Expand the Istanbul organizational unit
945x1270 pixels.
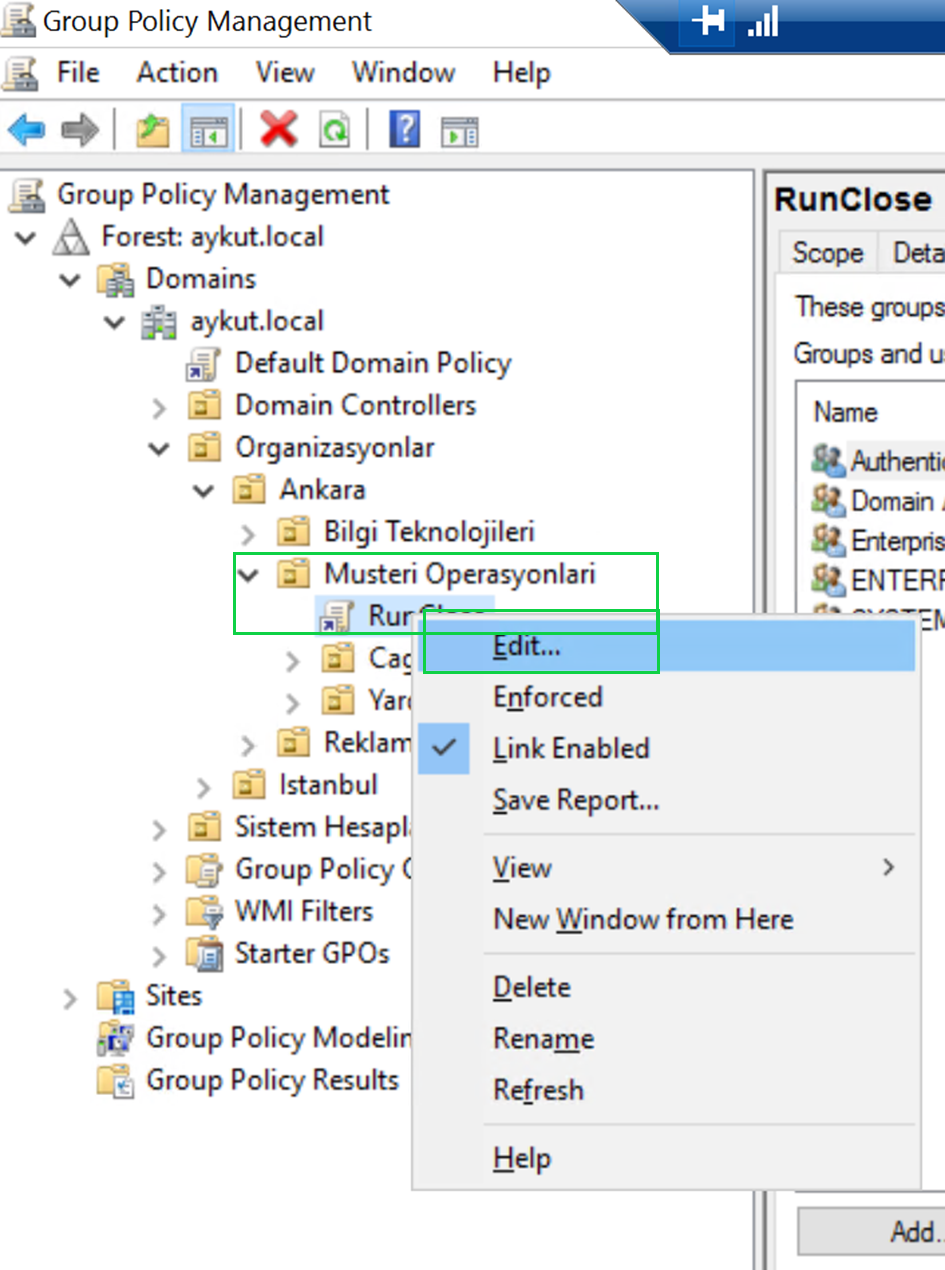[204, 787]
